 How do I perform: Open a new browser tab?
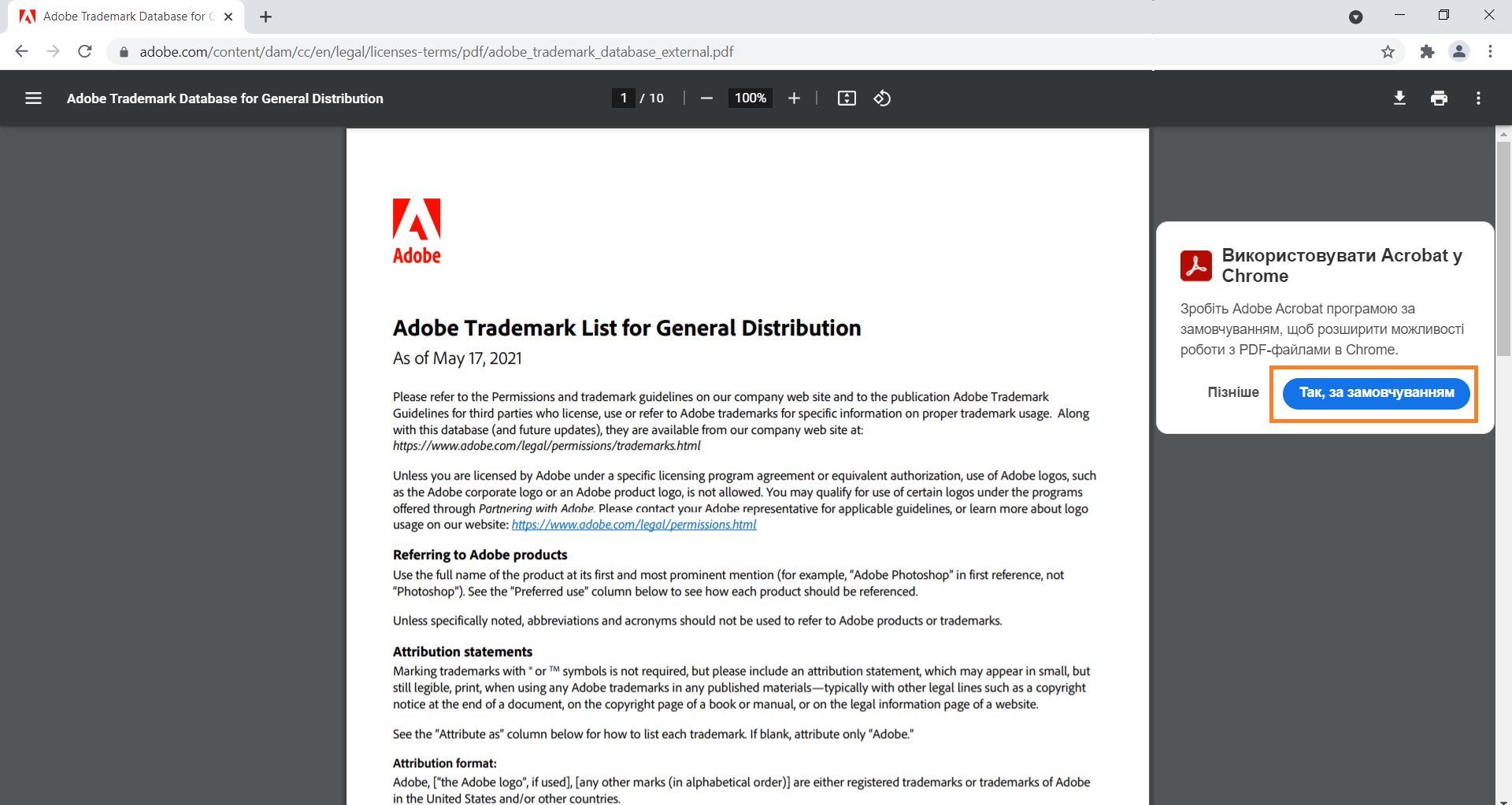266,17
